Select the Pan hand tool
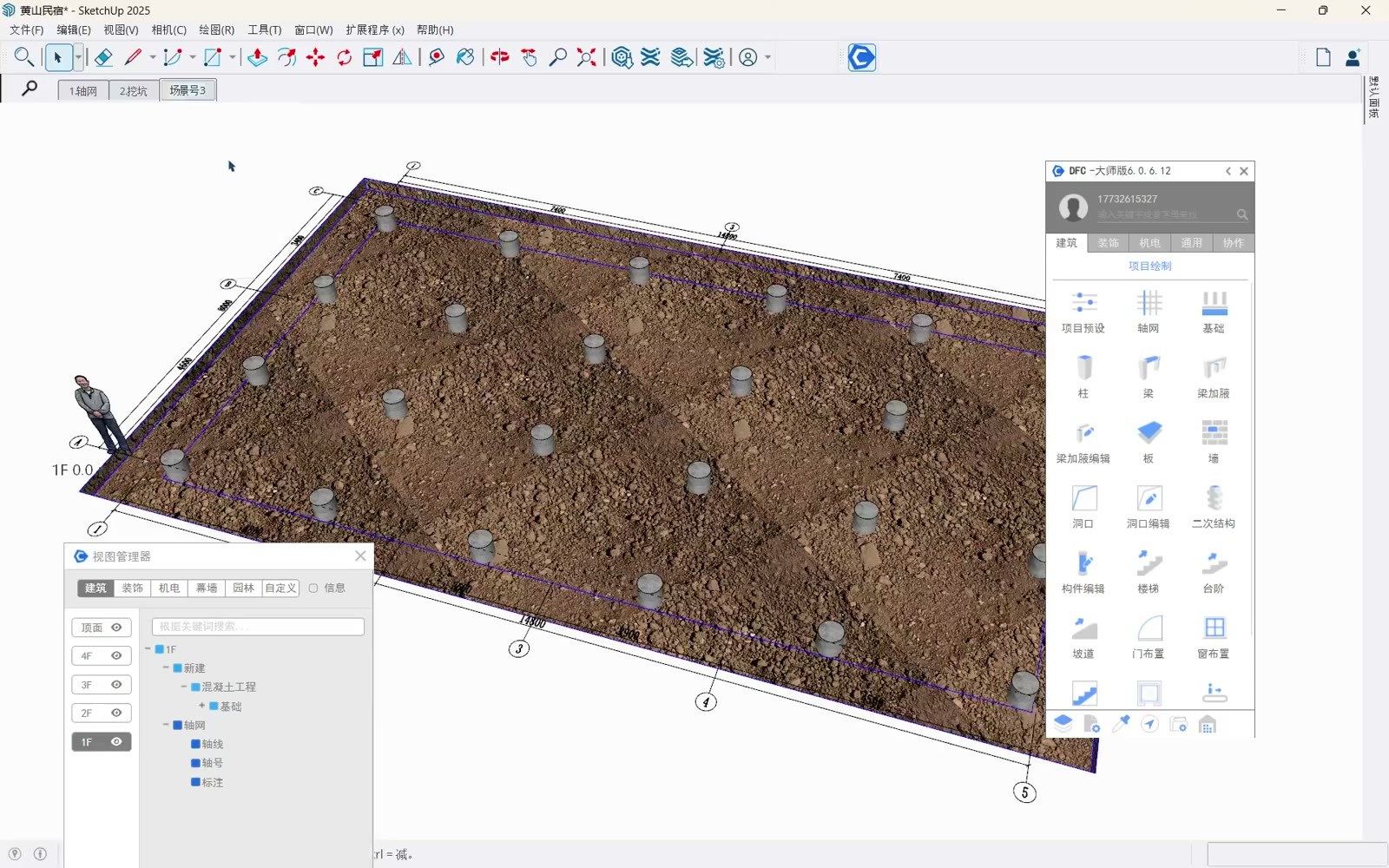Viewport: 1389px width, 868px height. coord(529,57)
